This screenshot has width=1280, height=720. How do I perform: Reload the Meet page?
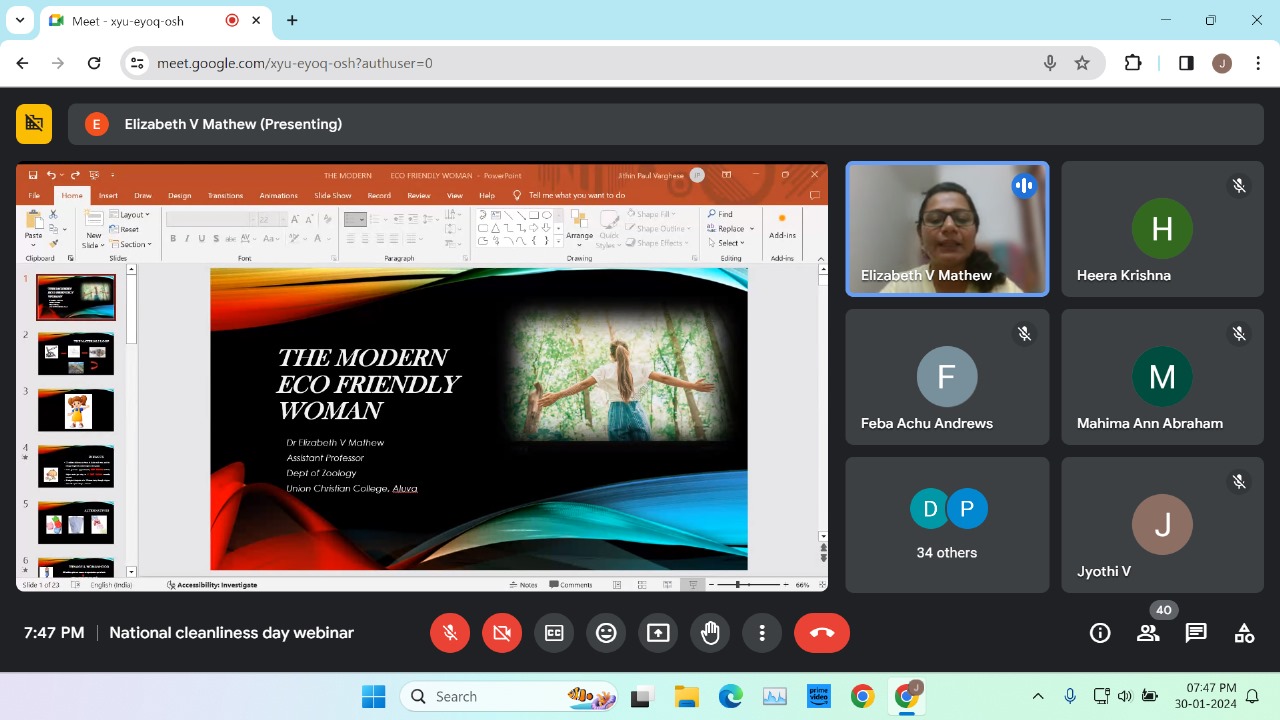[x=94, y=63]
